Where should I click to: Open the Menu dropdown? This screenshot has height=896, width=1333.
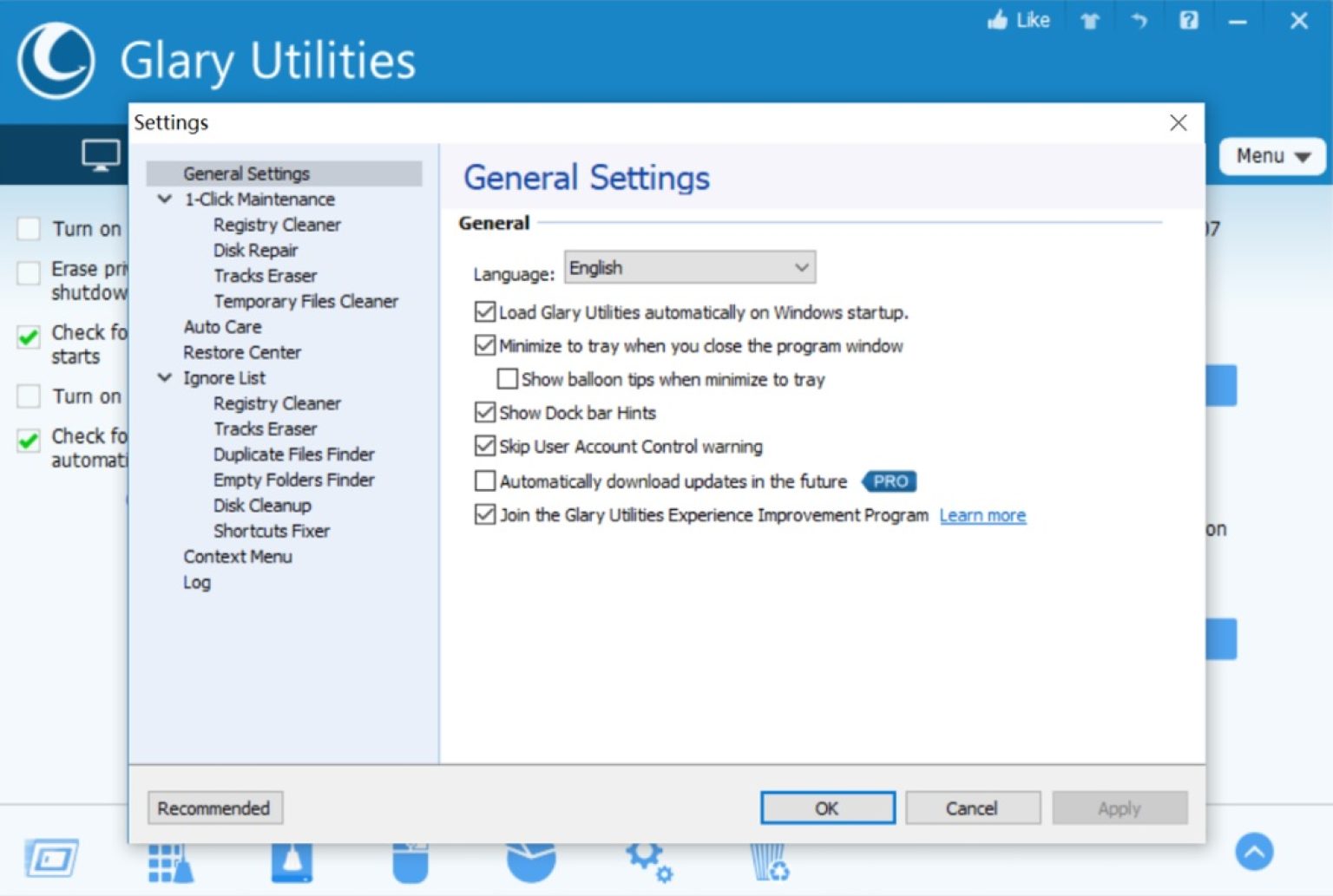1271,157
